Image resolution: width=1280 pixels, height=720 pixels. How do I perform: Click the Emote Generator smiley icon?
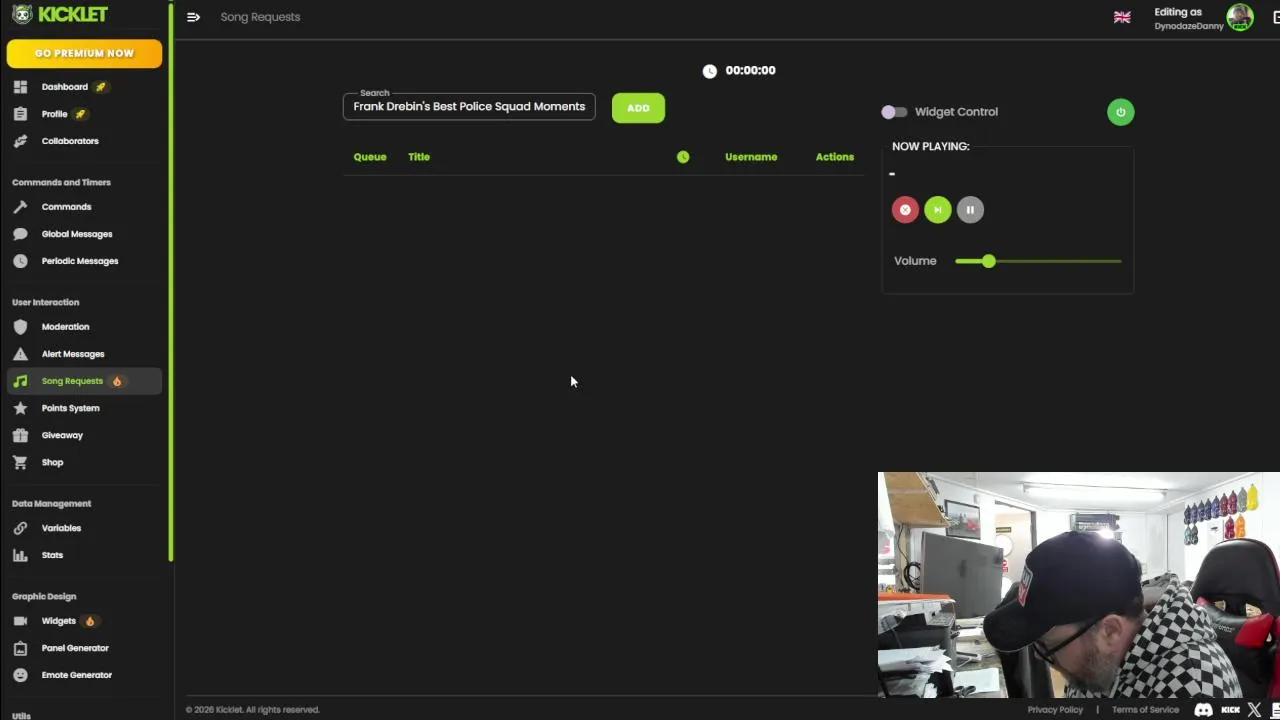tap(20, 675)
